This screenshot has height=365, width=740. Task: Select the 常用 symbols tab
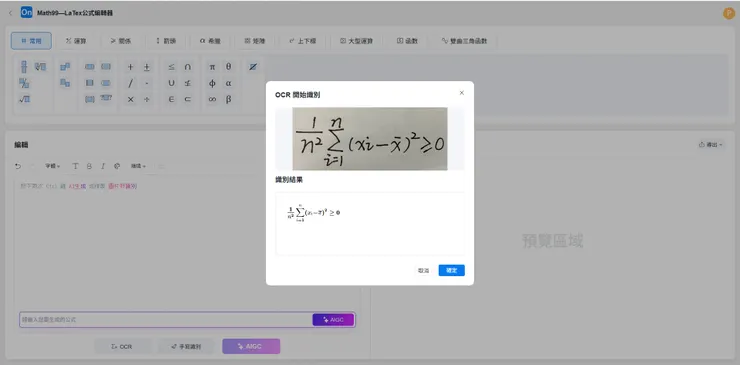click(31, 41)
